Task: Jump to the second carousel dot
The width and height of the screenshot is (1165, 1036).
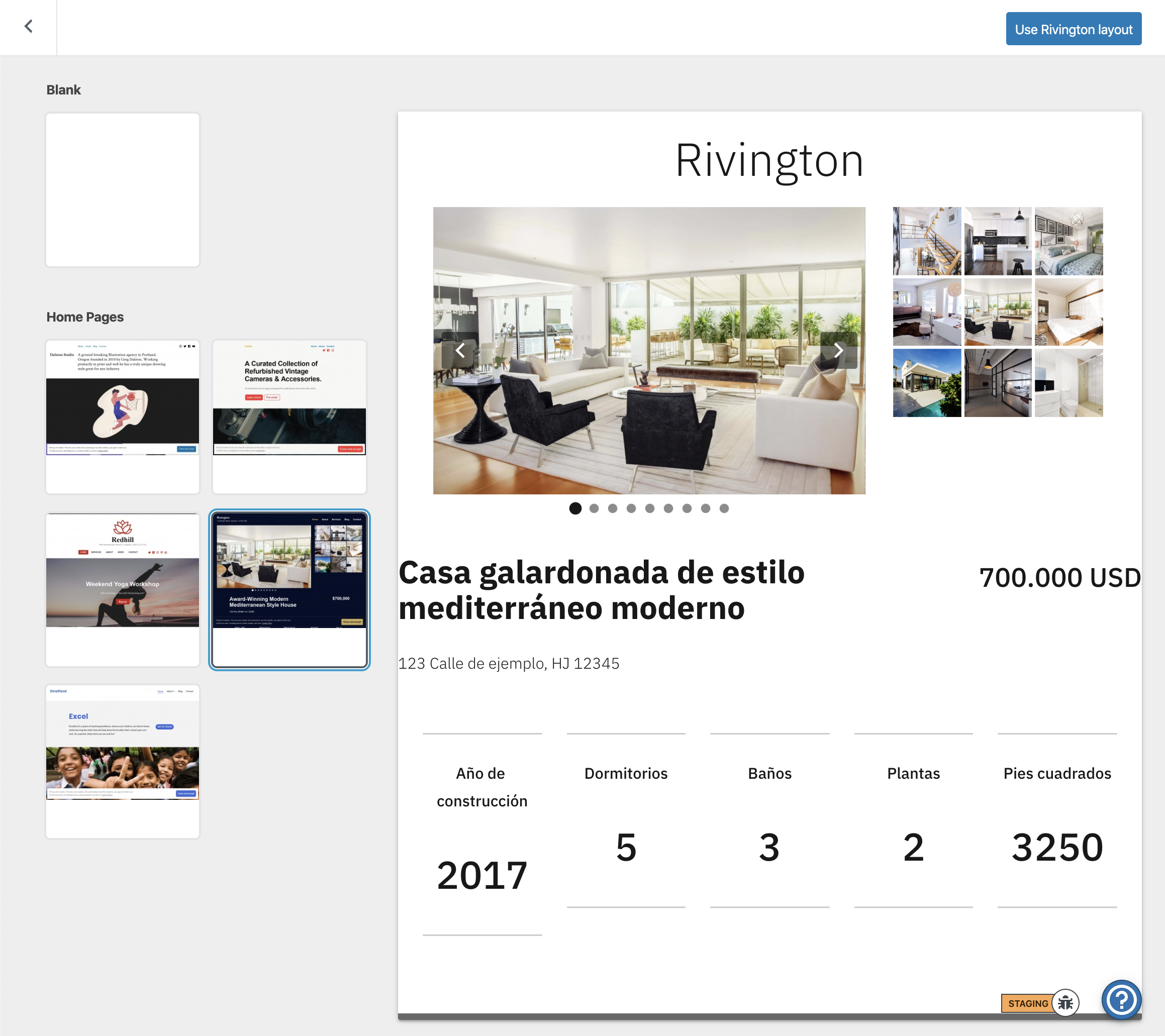Action: point(594,508)
